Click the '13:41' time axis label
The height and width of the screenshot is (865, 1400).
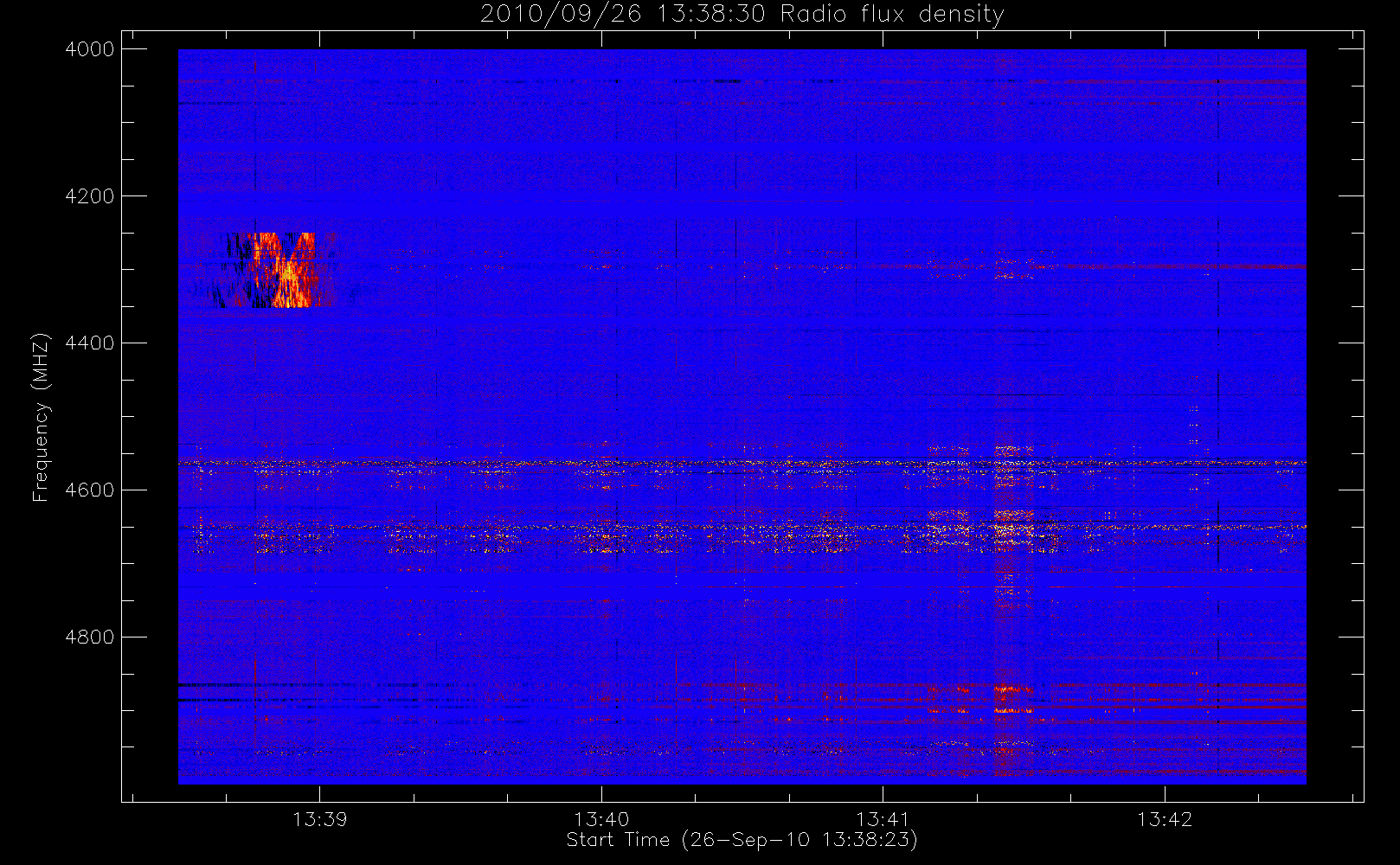pyautogui.click(x=883, y=819)
